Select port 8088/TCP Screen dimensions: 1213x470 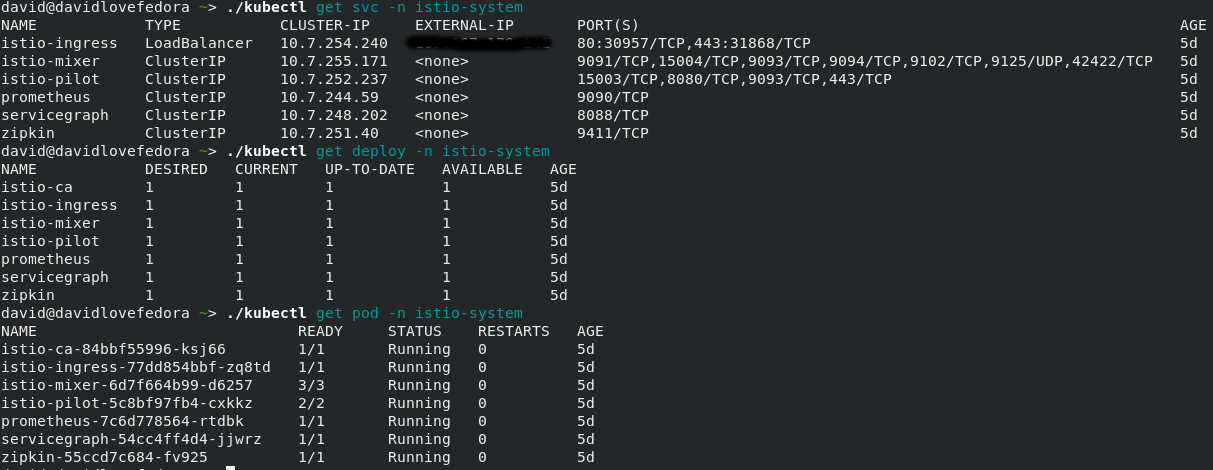click(x=613, y=115)
